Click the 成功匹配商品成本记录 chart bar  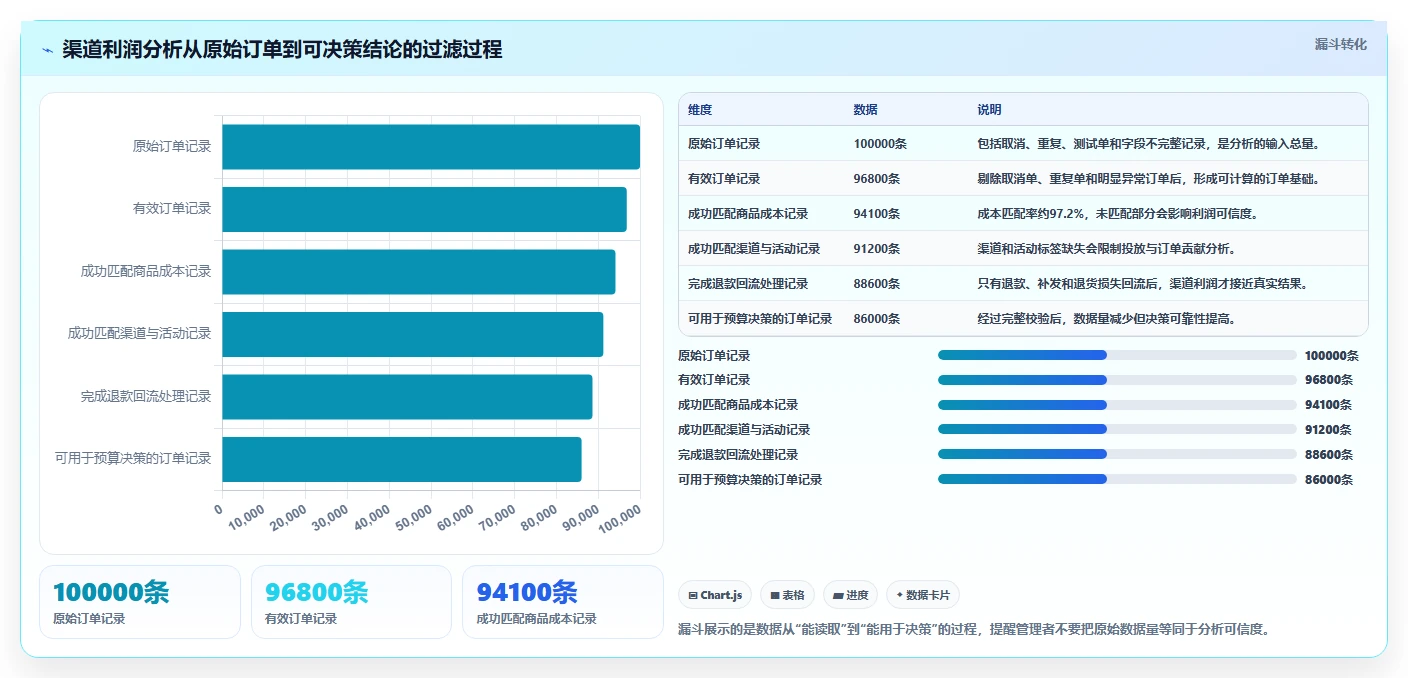[x=418, y=272]
